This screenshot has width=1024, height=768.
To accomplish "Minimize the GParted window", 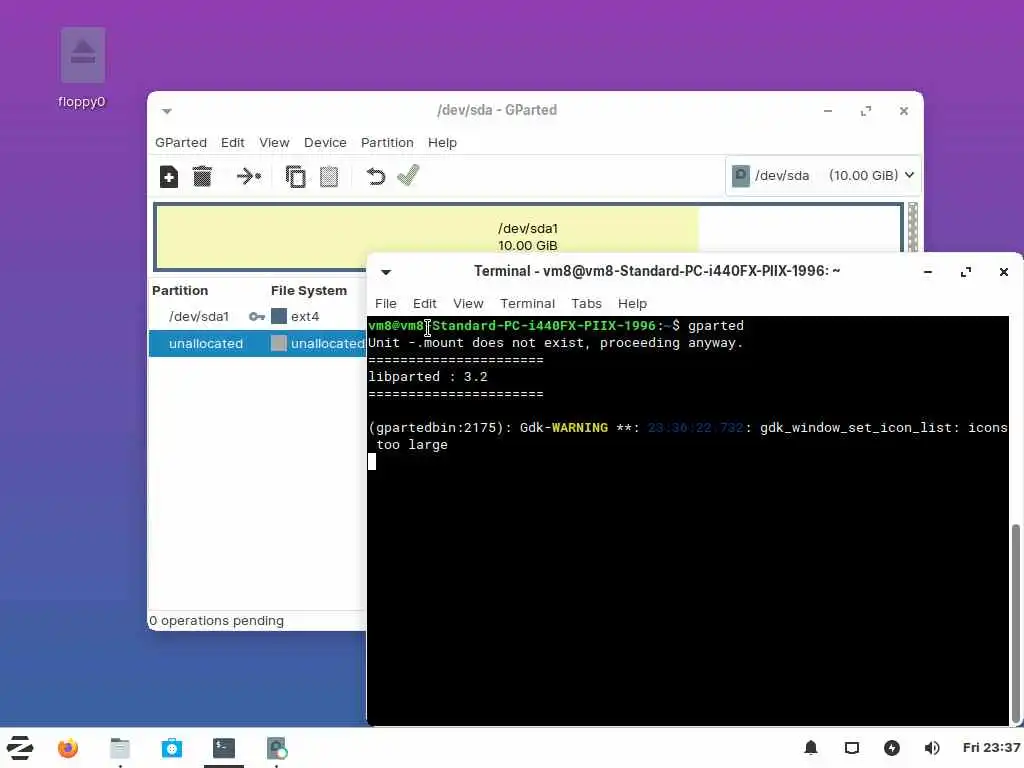I will tap(828, 112).
